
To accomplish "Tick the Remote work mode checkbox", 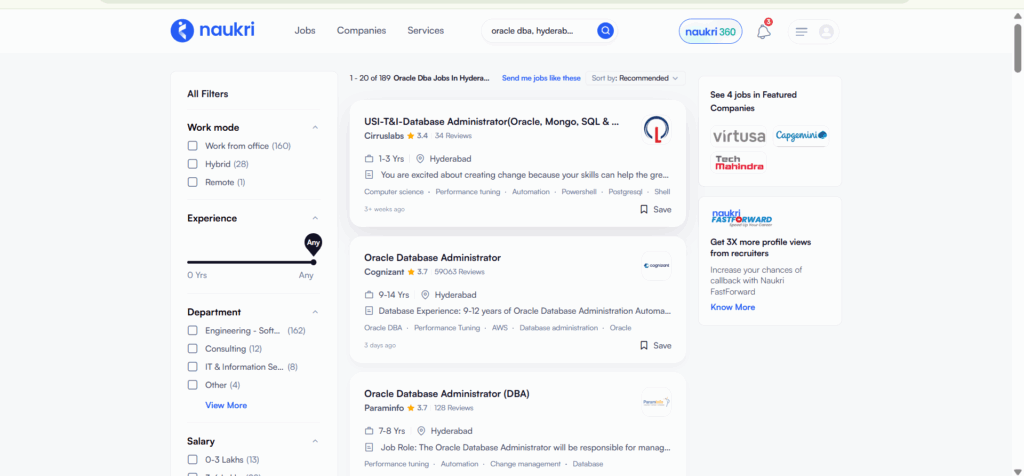I will click(x=193, y=182).
